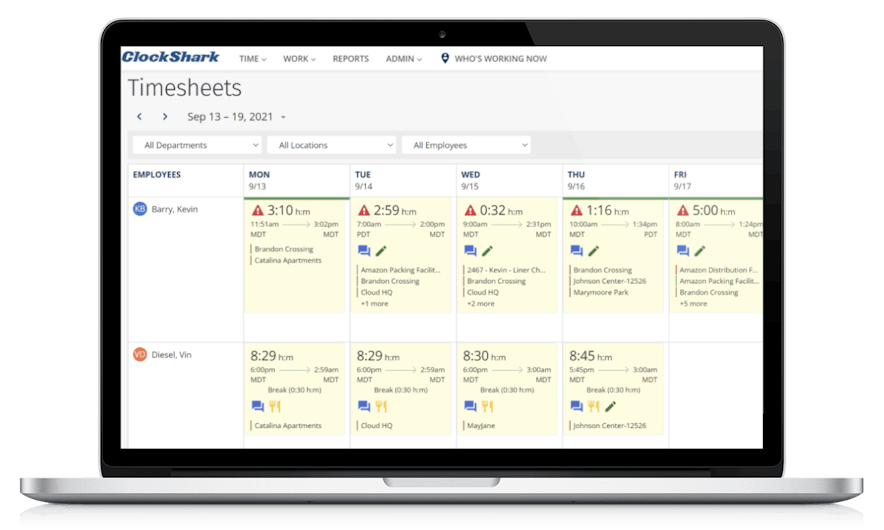Click warning icon on Kevin's Friday 5:00 entry
The height and width of the screenshot is (530, 884).
coord(683,210)
